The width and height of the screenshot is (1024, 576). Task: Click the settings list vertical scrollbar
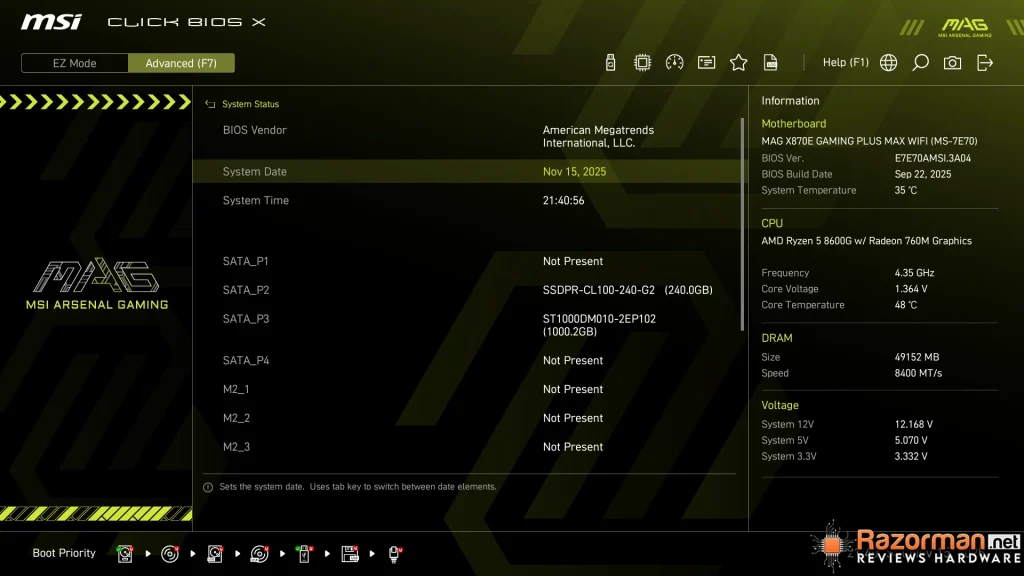click(742, 224)
